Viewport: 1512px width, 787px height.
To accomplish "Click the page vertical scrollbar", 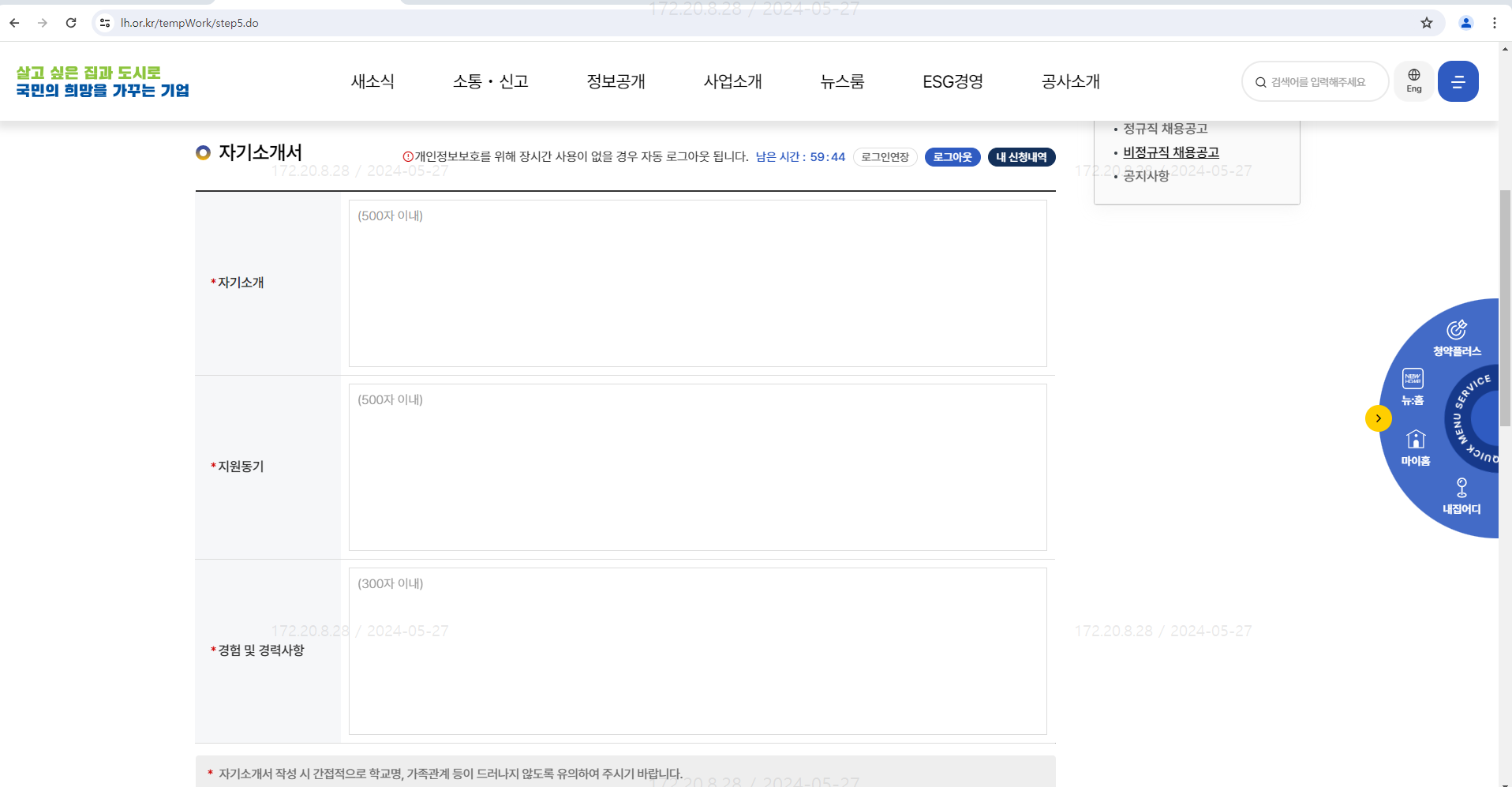I will (1505, 308).
